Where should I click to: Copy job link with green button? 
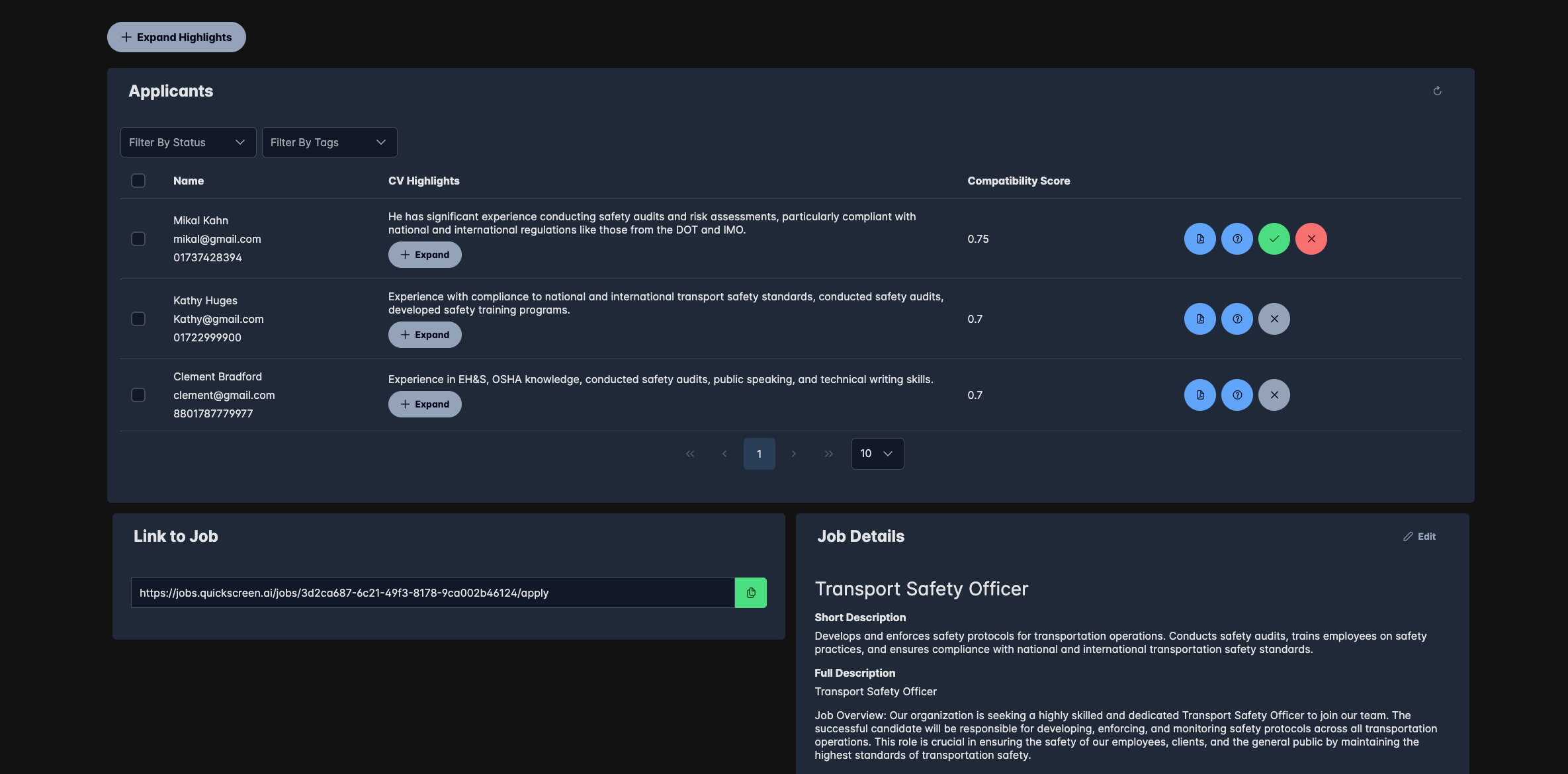click(750, 593)
